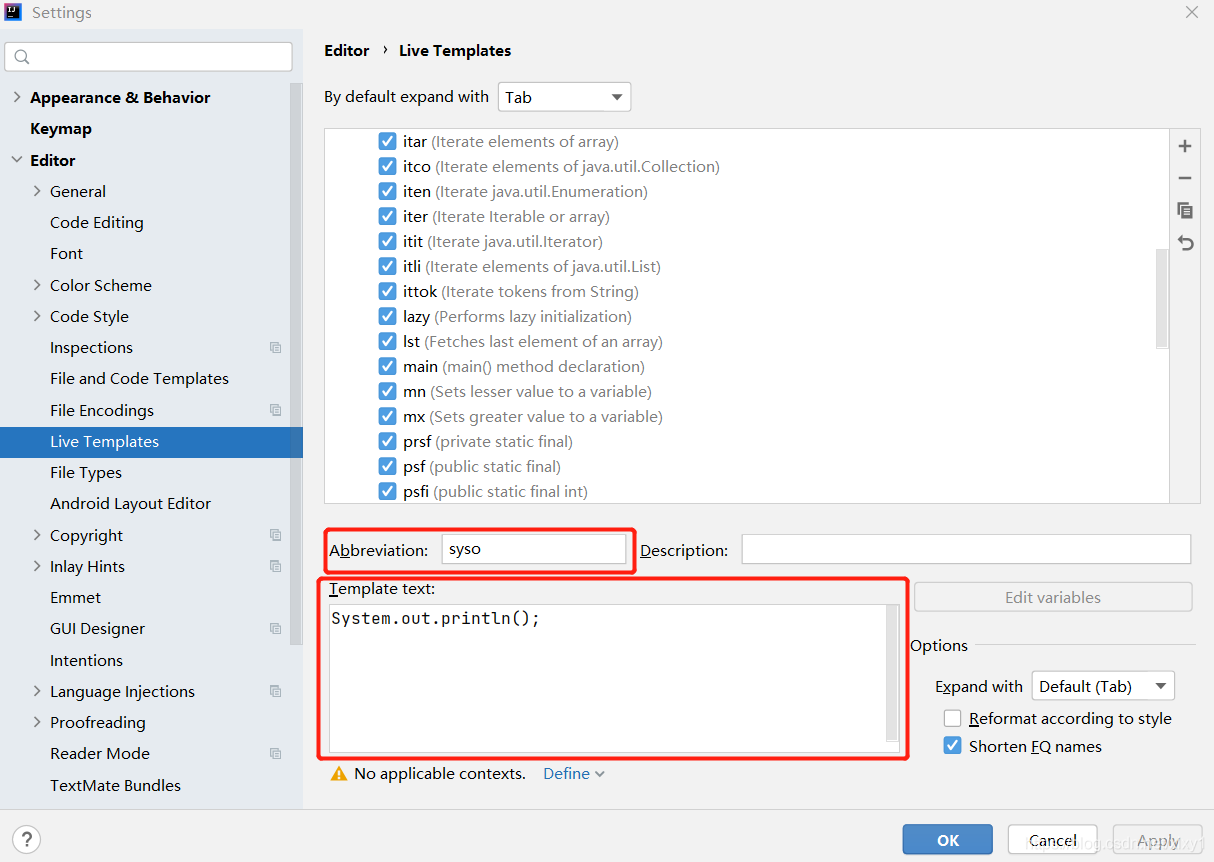Click the search magnifier icon
This screenshot has height=862, width=1214.
(23, 57)
